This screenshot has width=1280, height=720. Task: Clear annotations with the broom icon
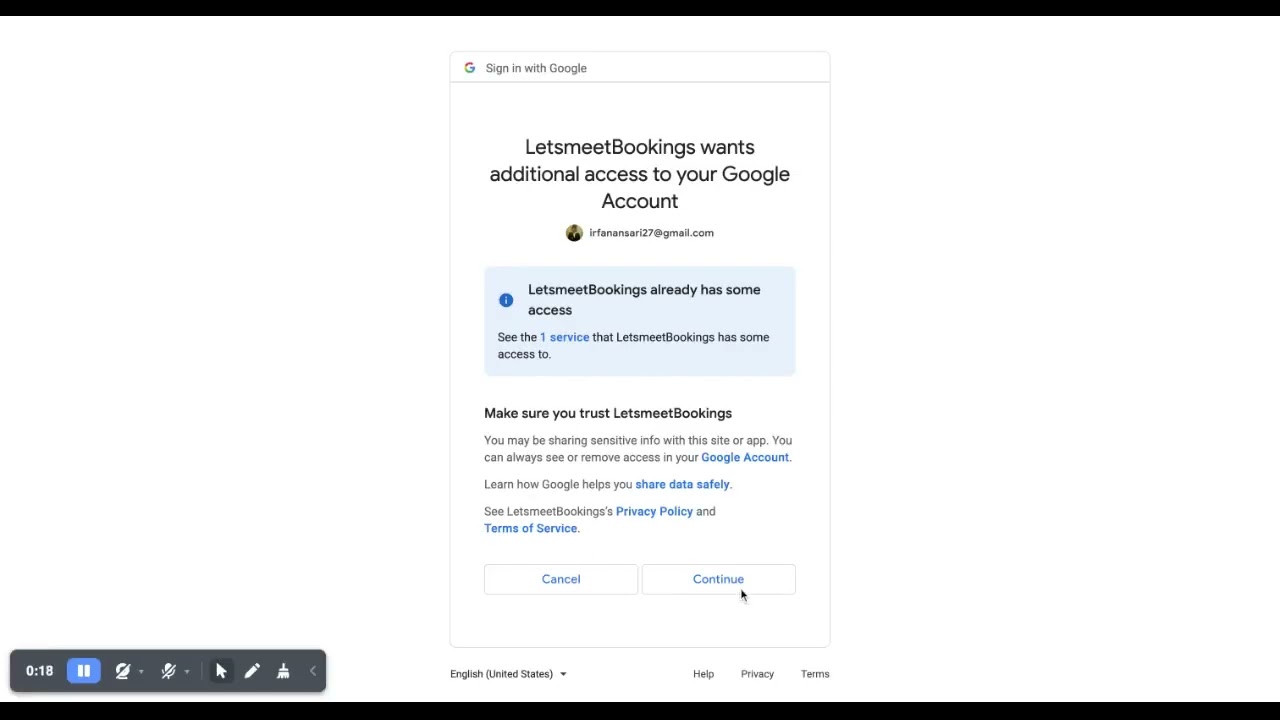click(x=283, y=671)
